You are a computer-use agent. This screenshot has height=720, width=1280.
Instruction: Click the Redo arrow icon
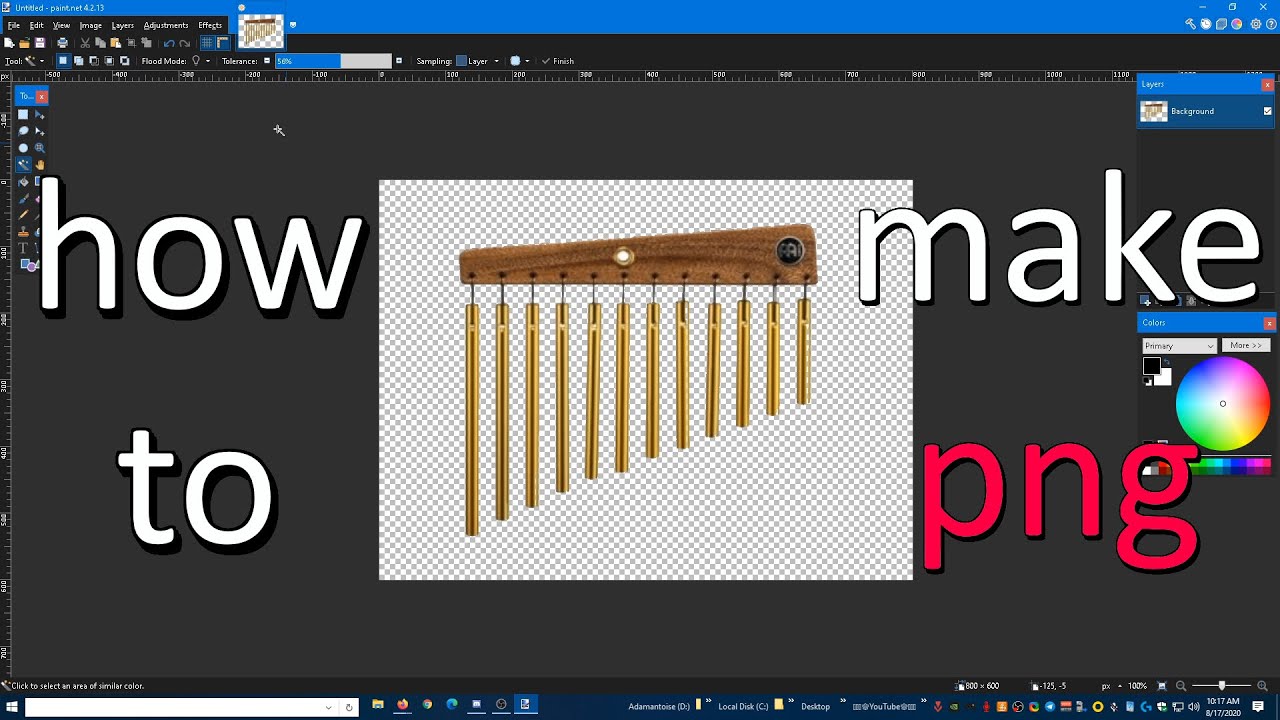point(184,43)
